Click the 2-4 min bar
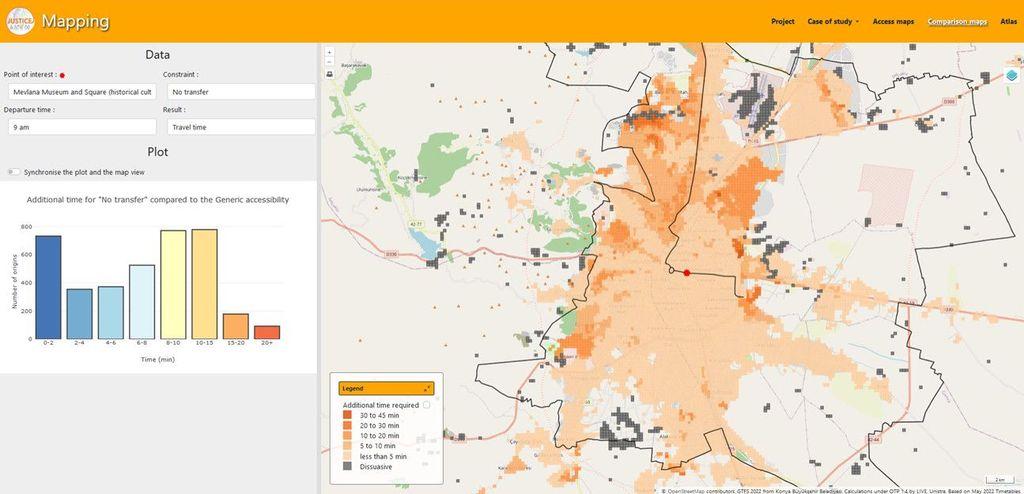The image size is (1024, 494). tap(80, 314)
